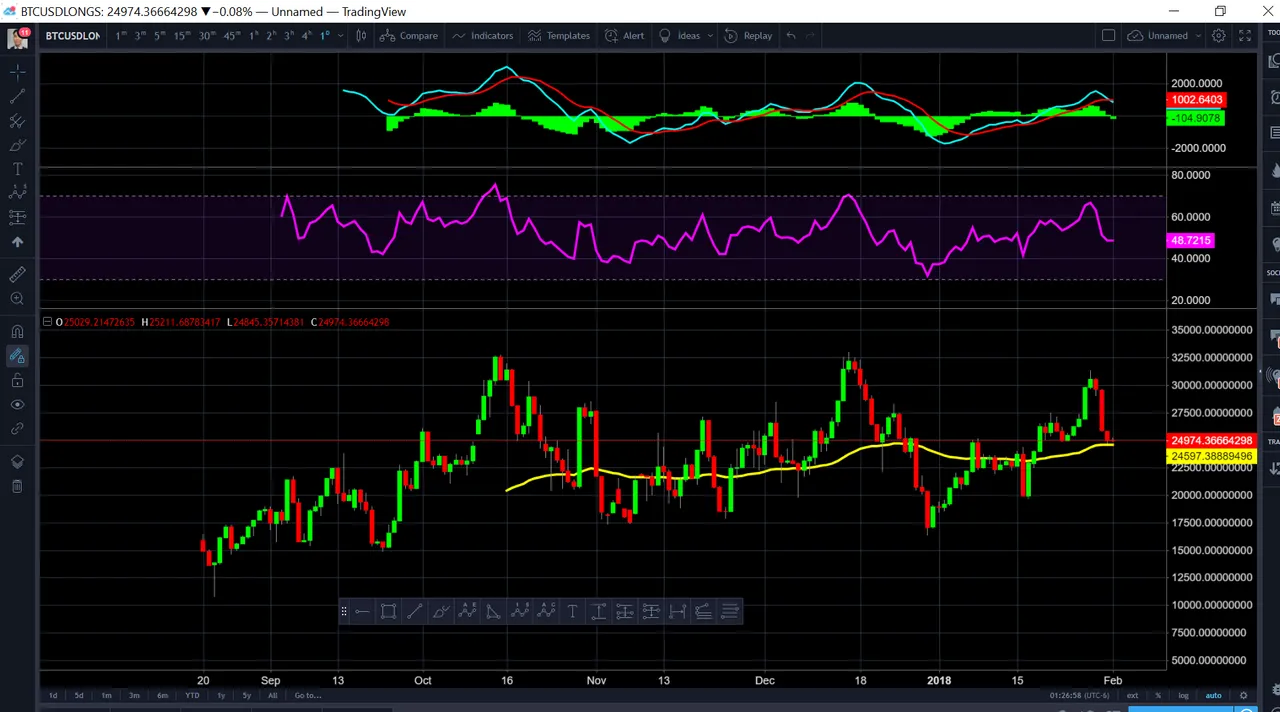Expand the timeframe interval dropdown arrow
The width and height of the screenshot is (1280, 712).
pyautogui.click(x=341, y=36)
